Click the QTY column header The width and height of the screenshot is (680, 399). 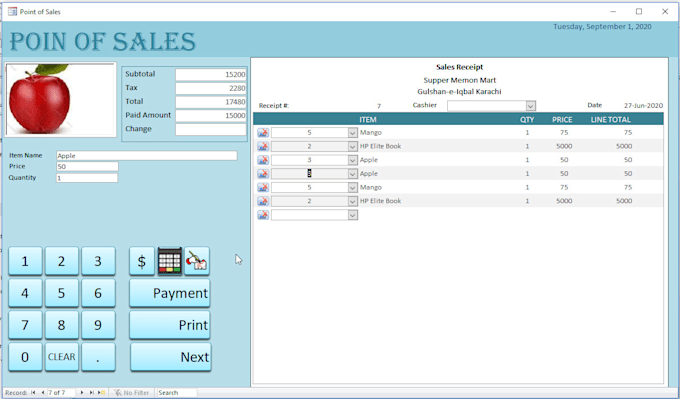tap(527, 119)
